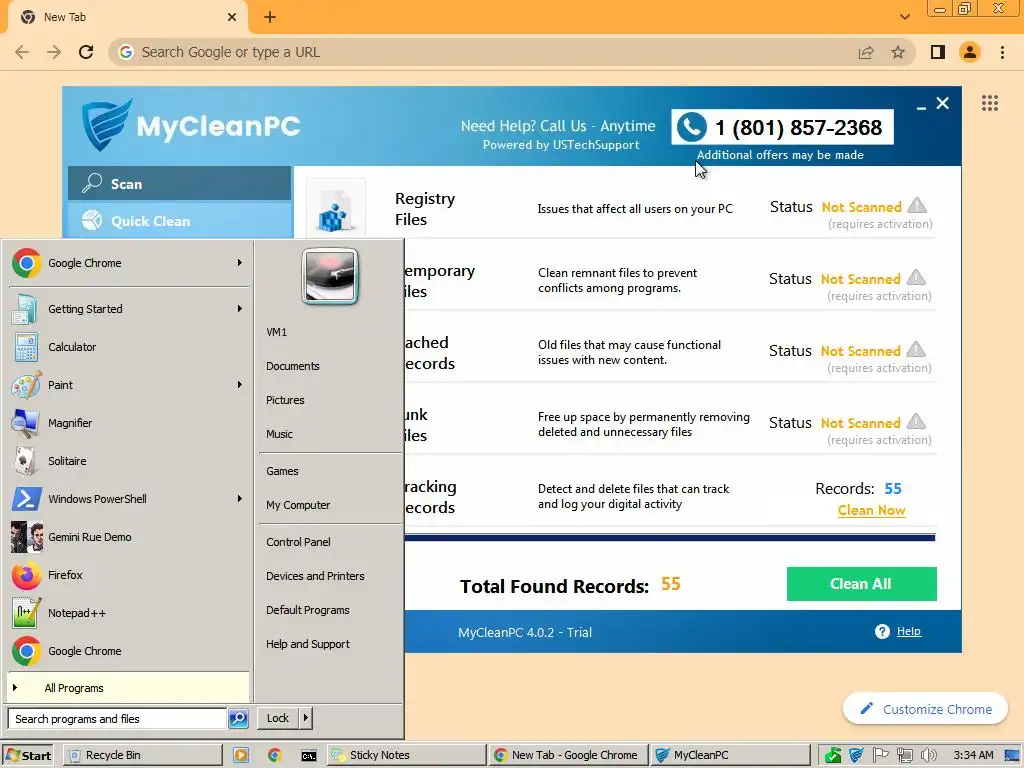1024x768 pixels.
Task: Click the Registry Files icon
Action: click(336, 208)
